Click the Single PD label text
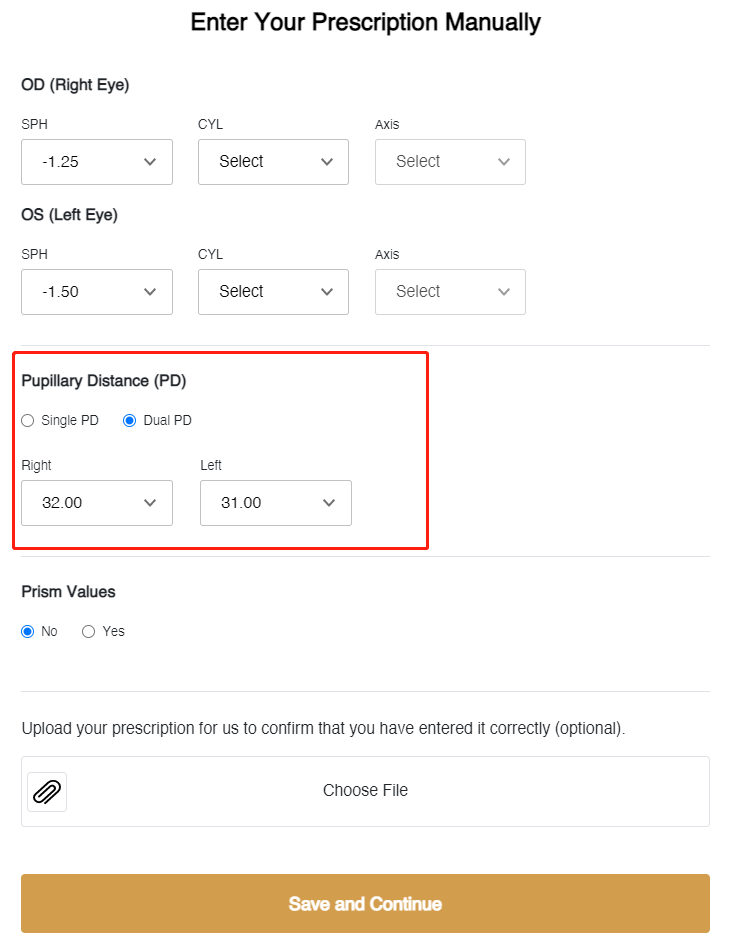The width and height of the screenshot is (729, 940). [x=70, y=421]
